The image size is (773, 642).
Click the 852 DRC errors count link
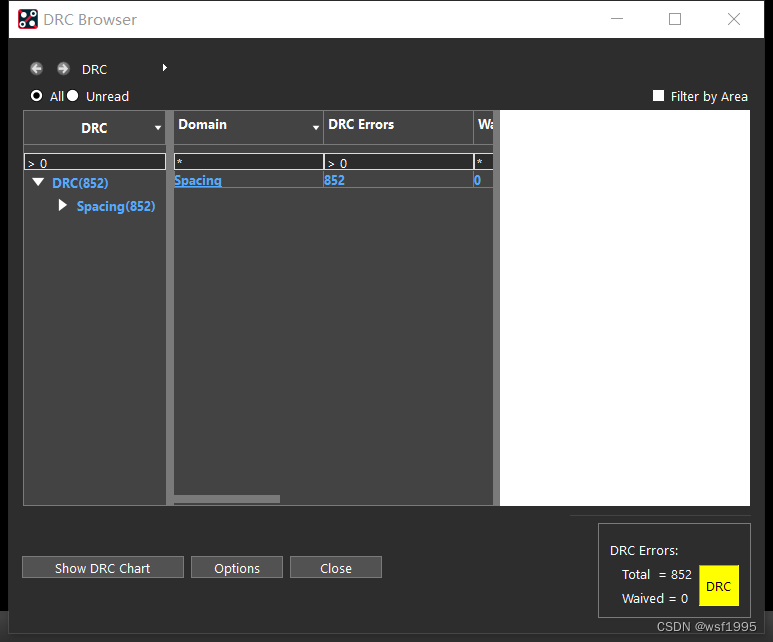[334, 180]
